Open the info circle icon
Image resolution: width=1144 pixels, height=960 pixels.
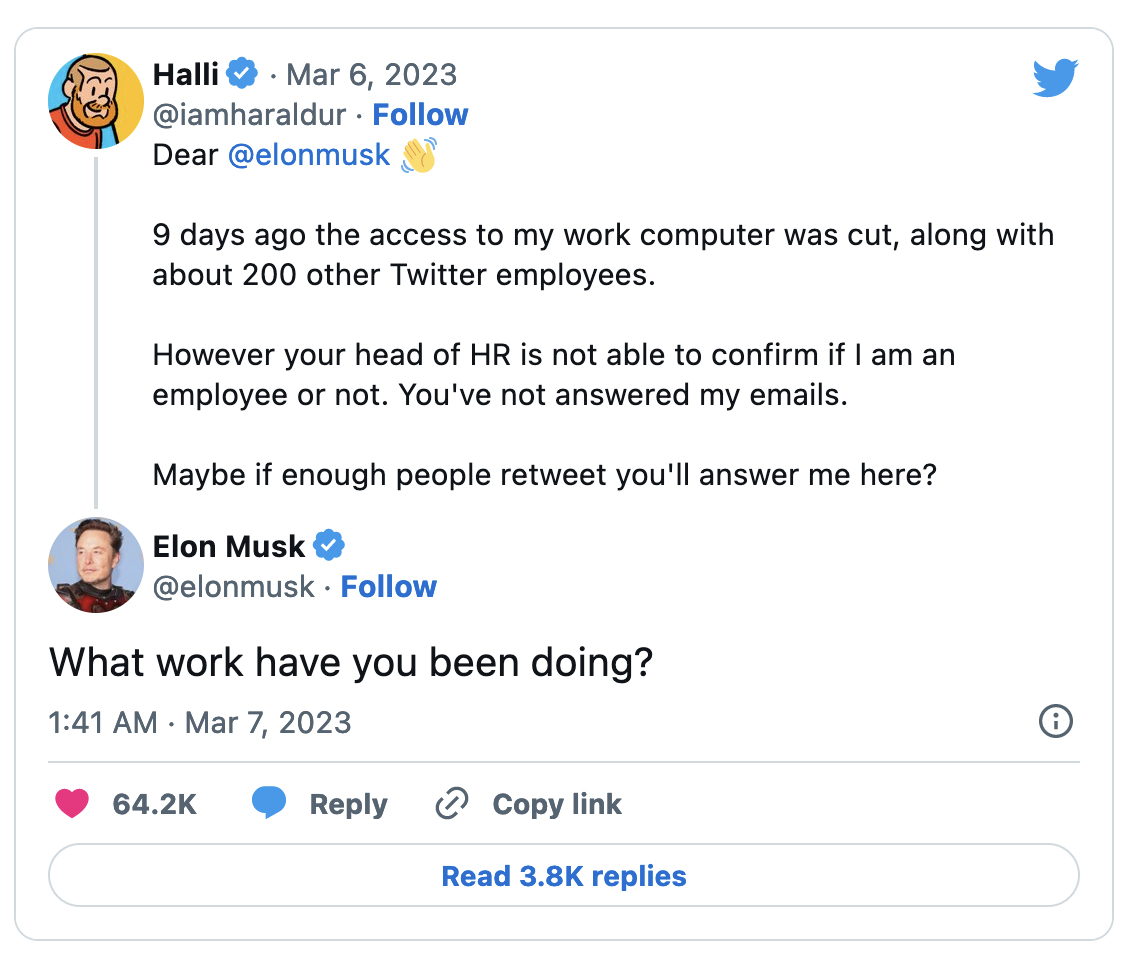pyautogui.click(x=1055, y=721)
